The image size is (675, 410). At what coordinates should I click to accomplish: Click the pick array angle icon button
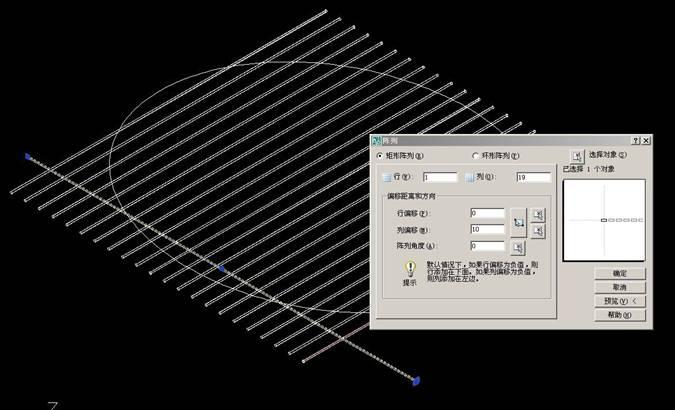coord(518,248)
